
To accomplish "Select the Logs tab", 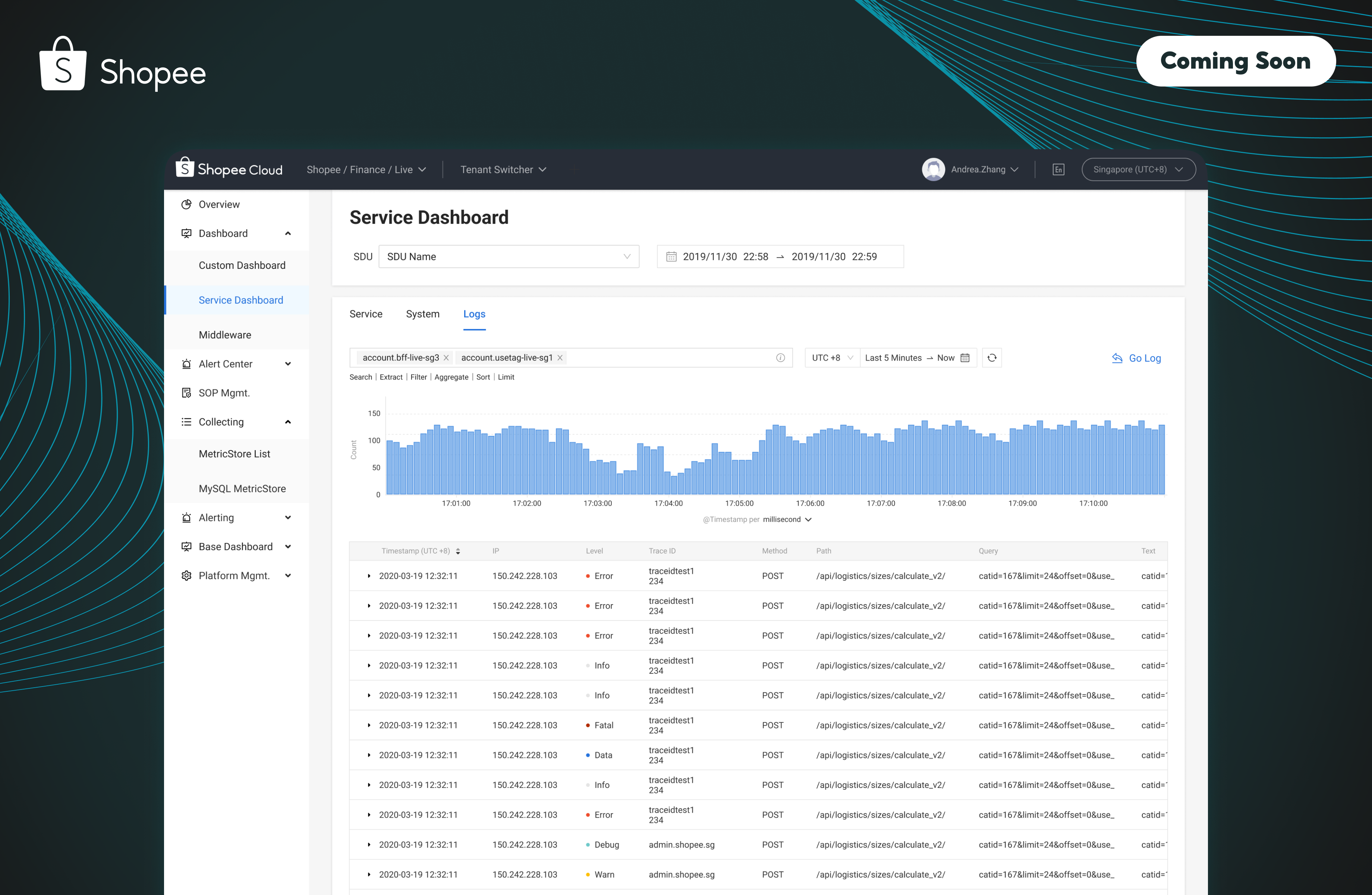I will (474, 314).
